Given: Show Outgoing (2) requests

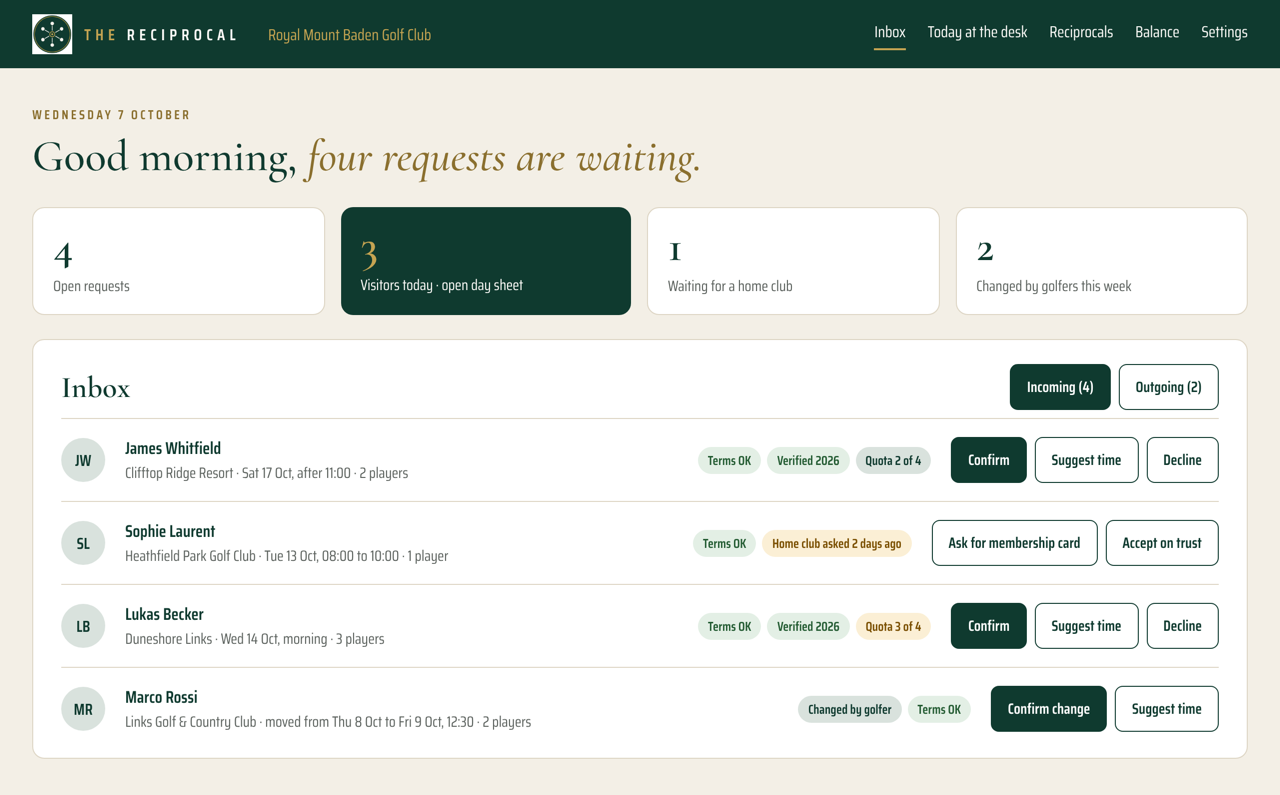Looking at the screenshot, I should [1168, 387].
